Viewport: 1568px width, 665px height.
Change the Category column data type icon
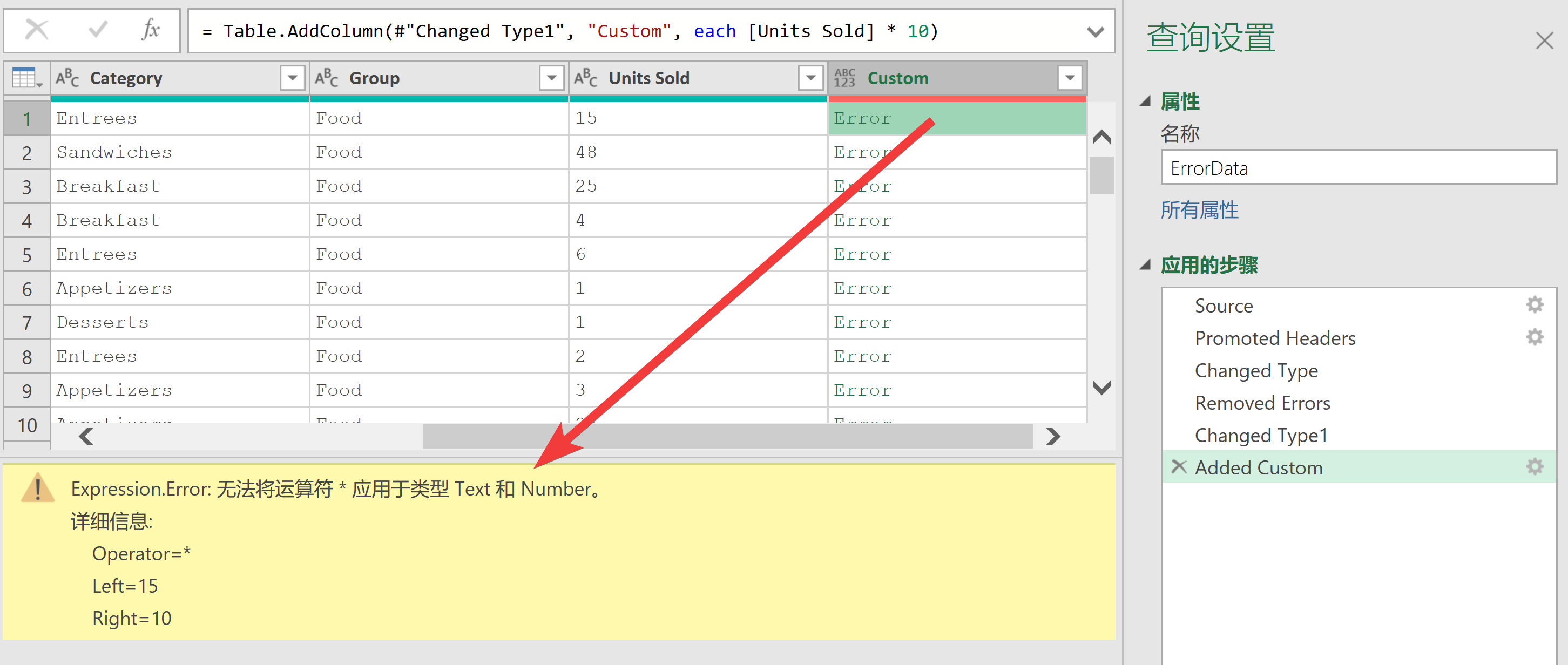coord(67,78)
